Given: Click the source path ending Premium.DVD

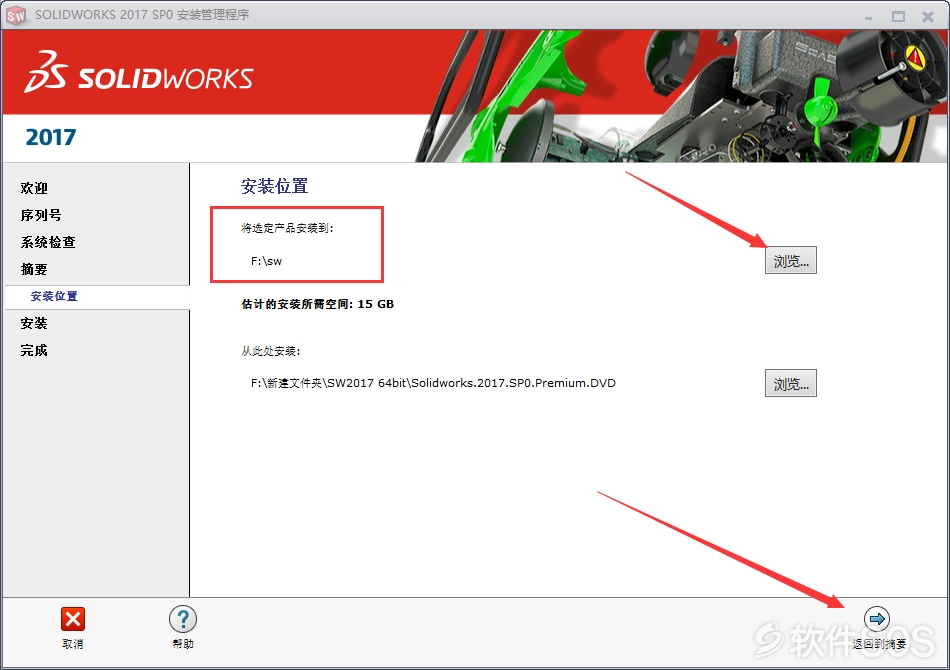Looking at the screenshot, I should pyautogui.click(x=433, y=383).
